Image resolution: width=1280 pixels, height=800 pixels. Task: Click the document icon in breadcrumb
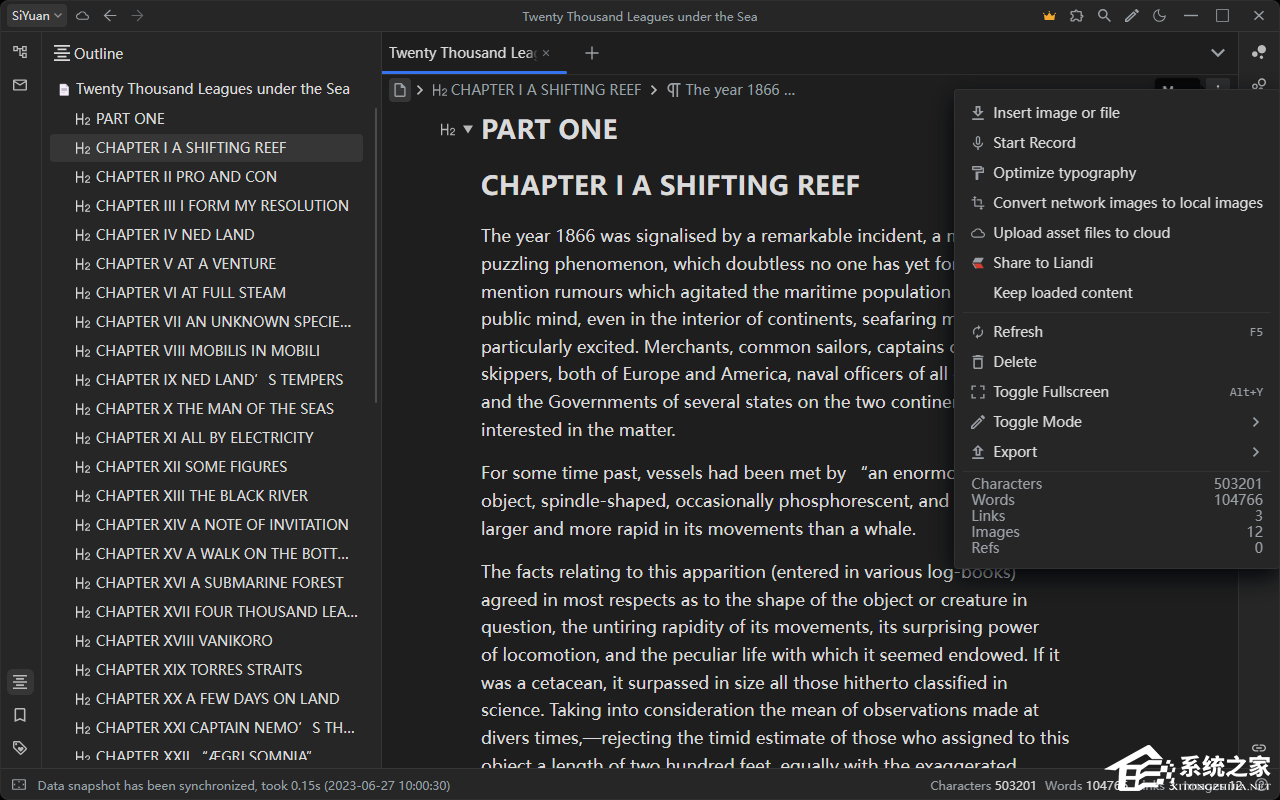(x=400, y=90)
